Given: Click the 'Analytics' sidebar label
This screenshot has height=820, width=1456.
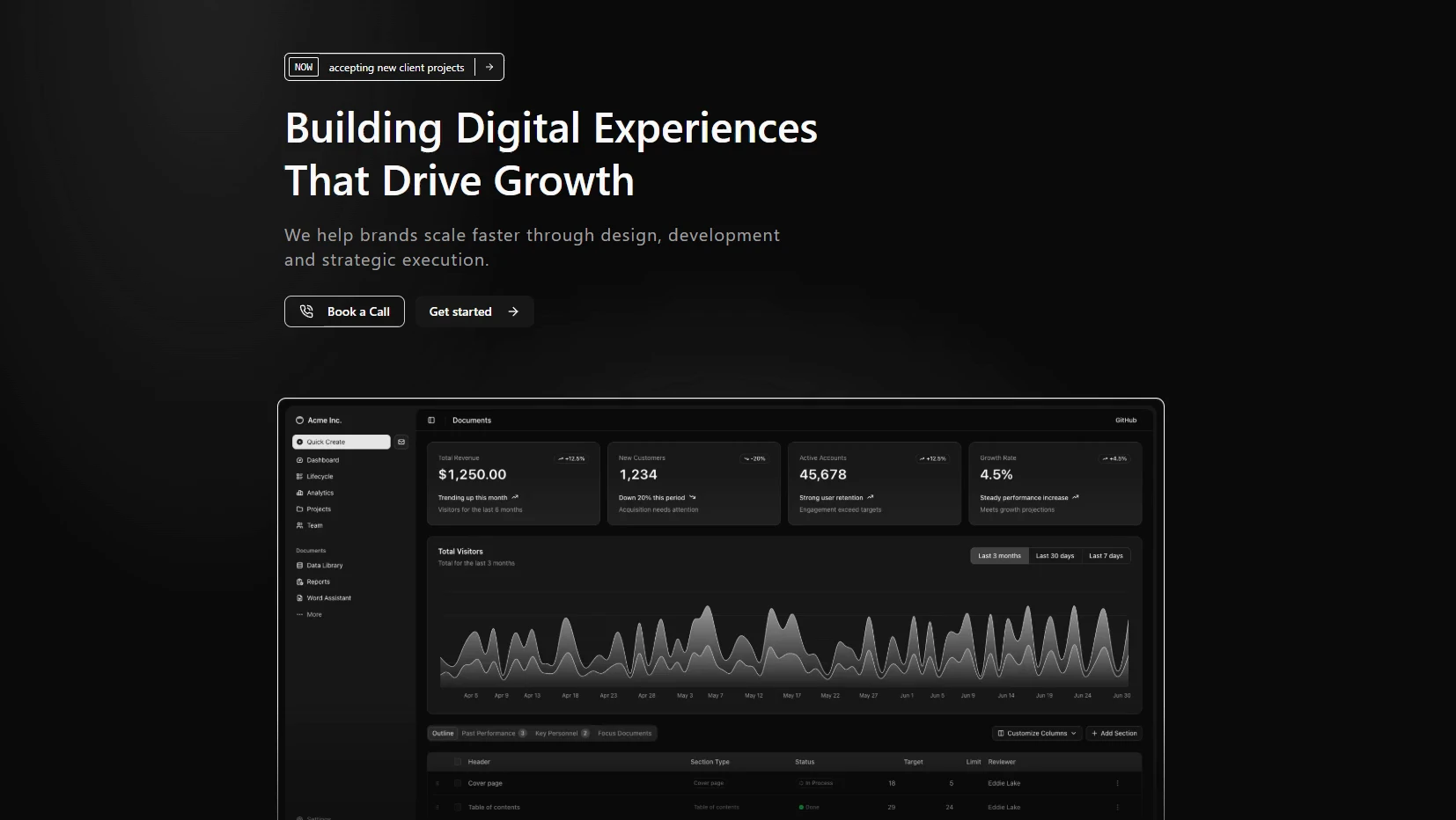Looking at the screenshot, I should coord(320,493).
